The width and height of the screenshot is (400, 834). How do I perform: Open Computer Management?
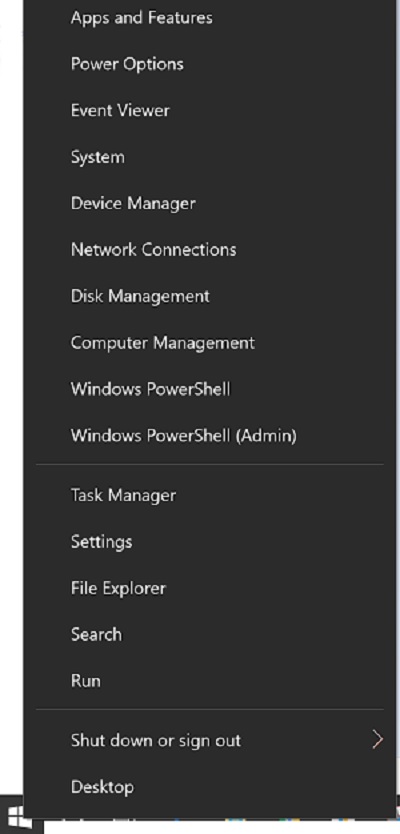[x=163, y=343]
